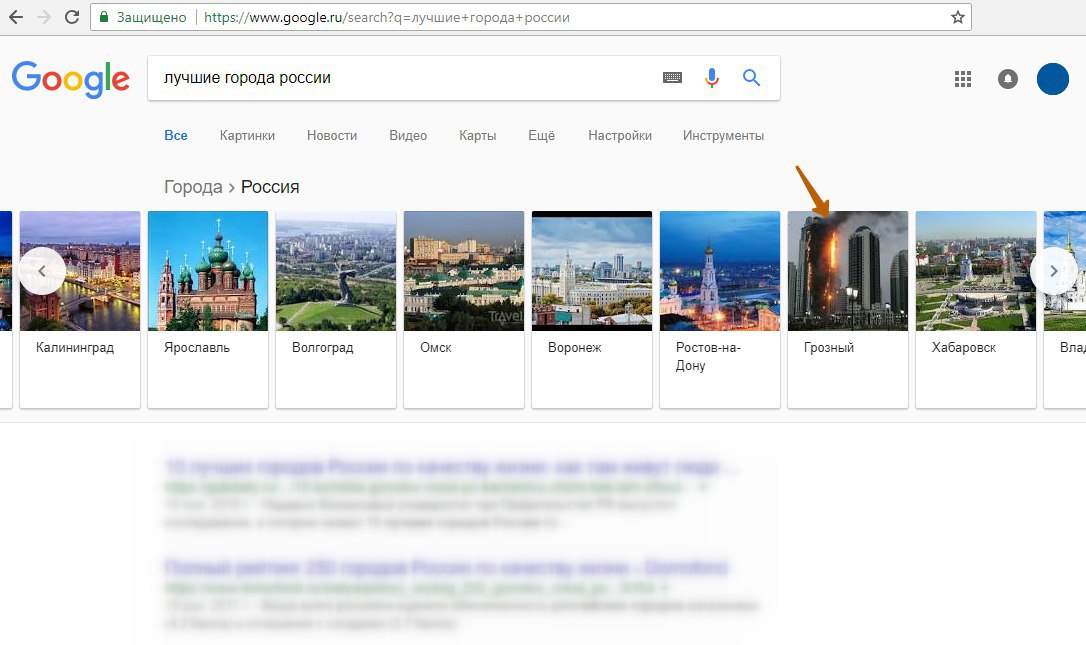Start voice search with microphone icon

coord(711,78)
